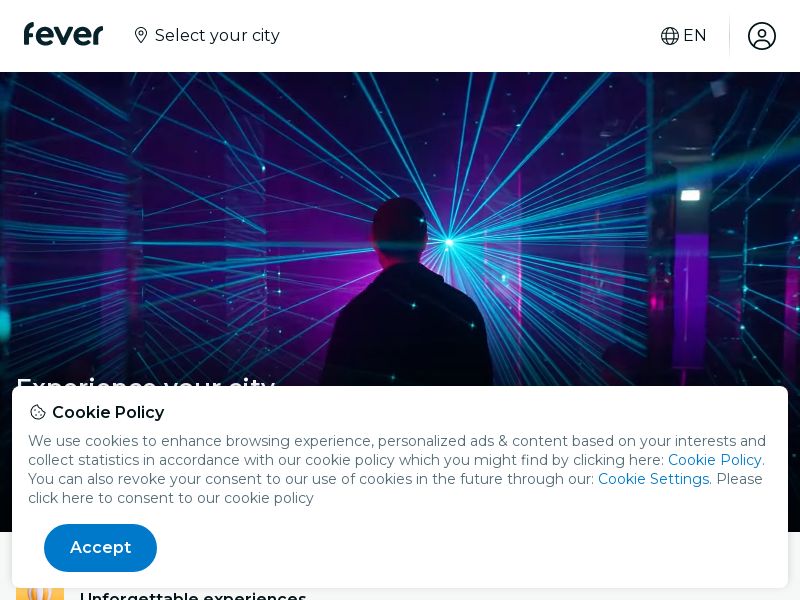Open the Select your city picker

(x=217, y=36)
